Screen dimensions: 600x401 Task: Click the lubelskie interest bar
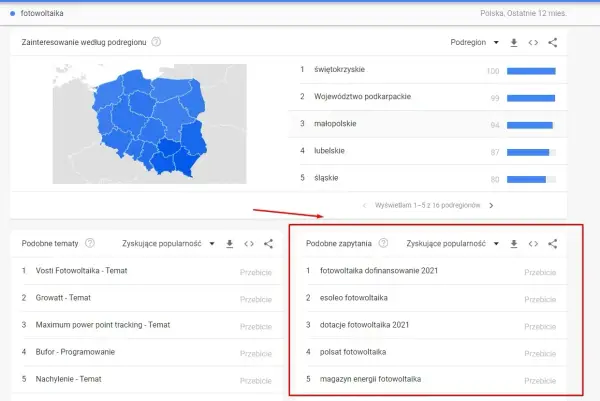(531, 153)
